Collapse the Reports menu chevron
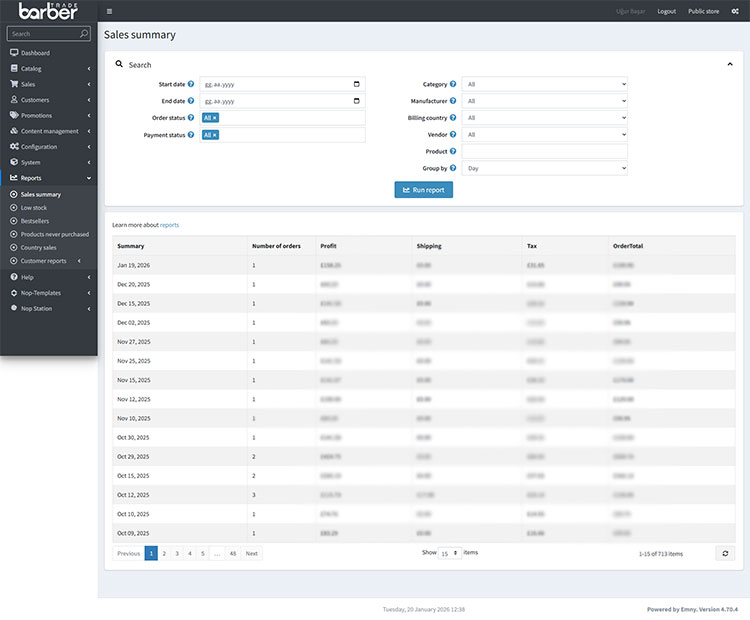Image resolution: width=750 pixels, height=620 pixels. [89, 178]
